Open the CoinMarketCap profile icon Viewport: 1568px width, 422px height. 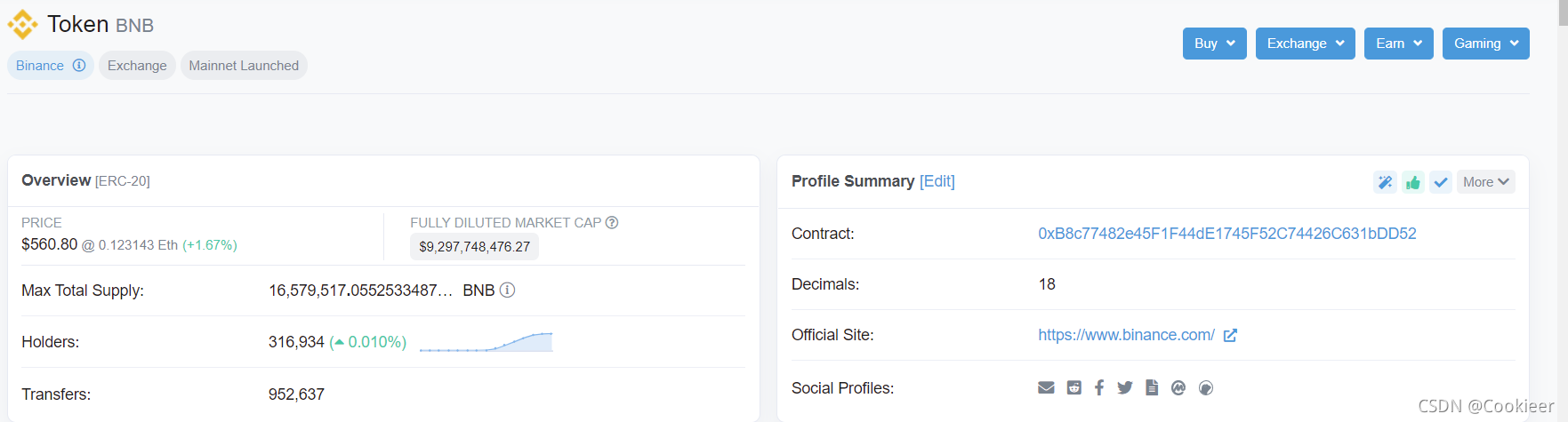(x=1178, y=387)
